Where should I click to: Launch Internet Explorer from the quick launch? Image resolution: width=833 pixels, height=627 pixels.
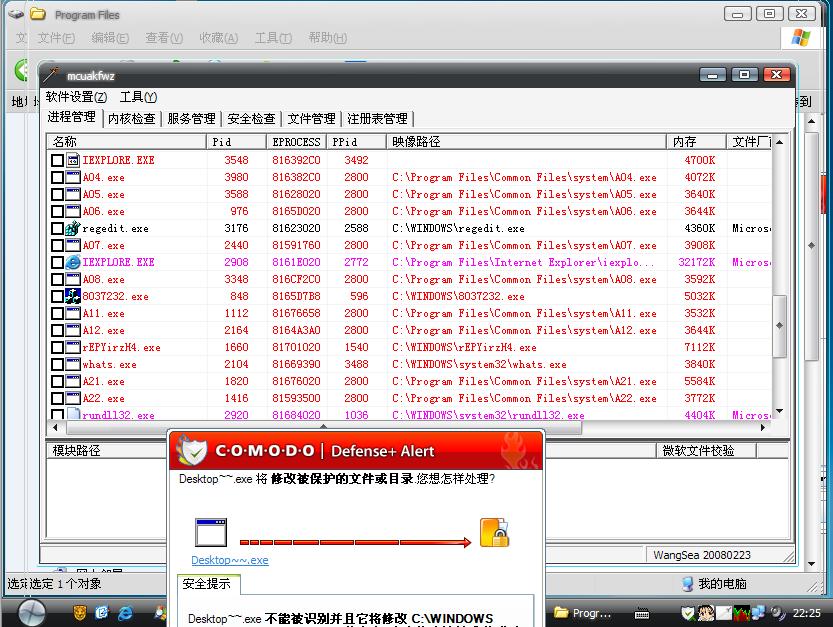(x=125, y=613)
